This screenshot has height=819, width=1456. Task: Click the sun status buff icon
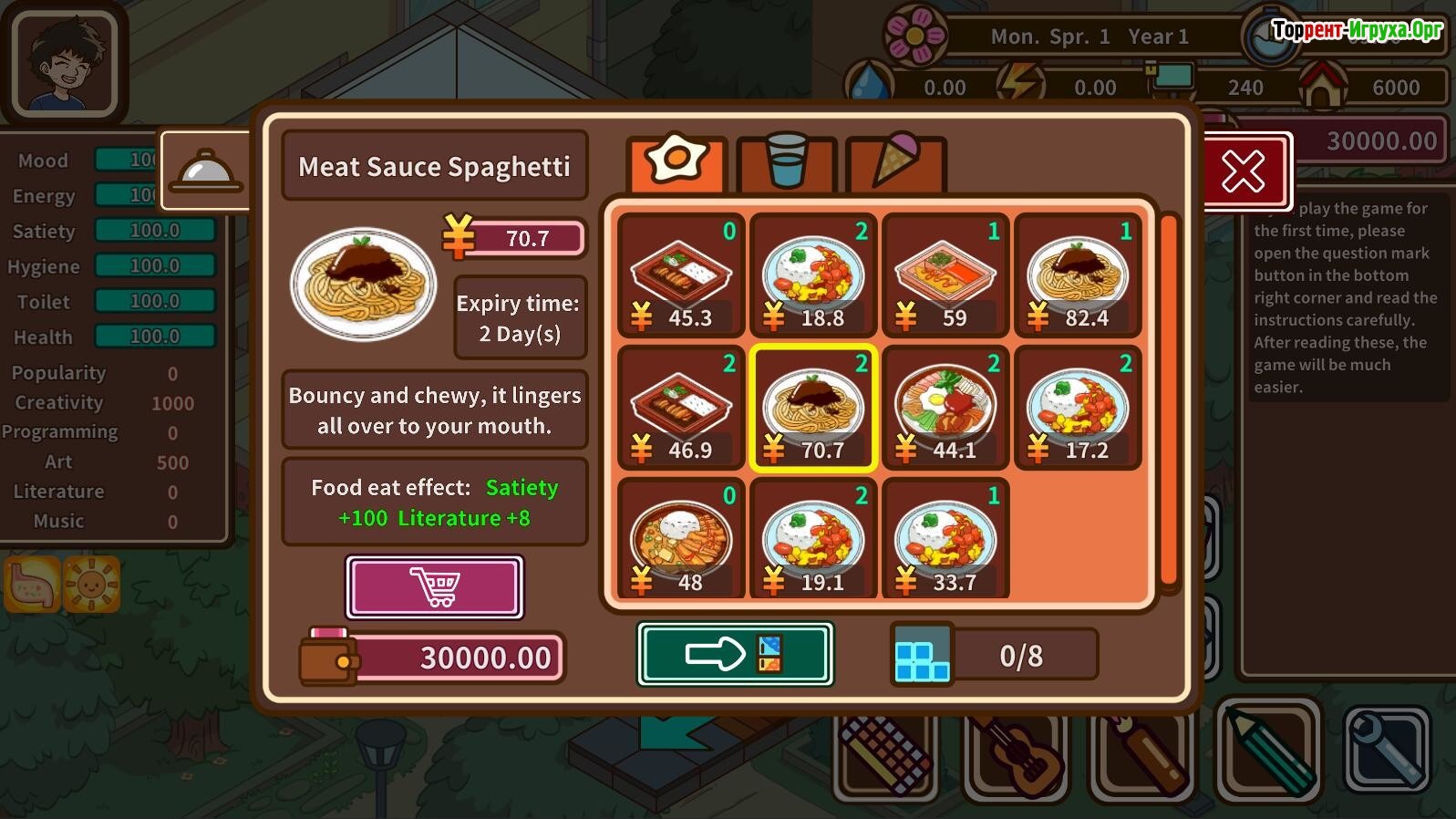[x=91, y=584]
